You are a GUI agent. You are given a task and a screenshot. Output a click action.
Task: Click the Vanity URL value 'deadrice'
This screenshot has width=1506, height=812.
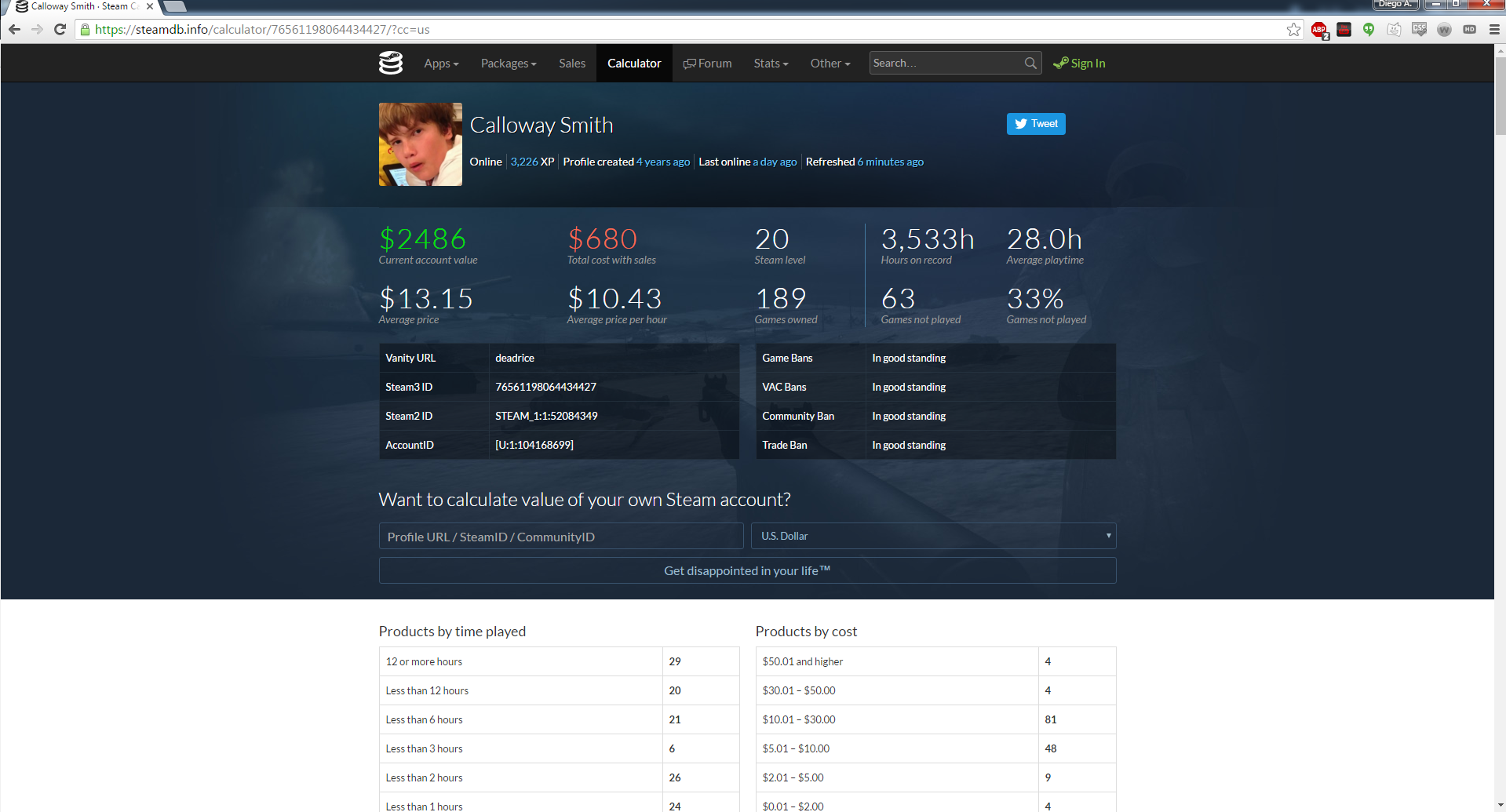tap(515, 358)
